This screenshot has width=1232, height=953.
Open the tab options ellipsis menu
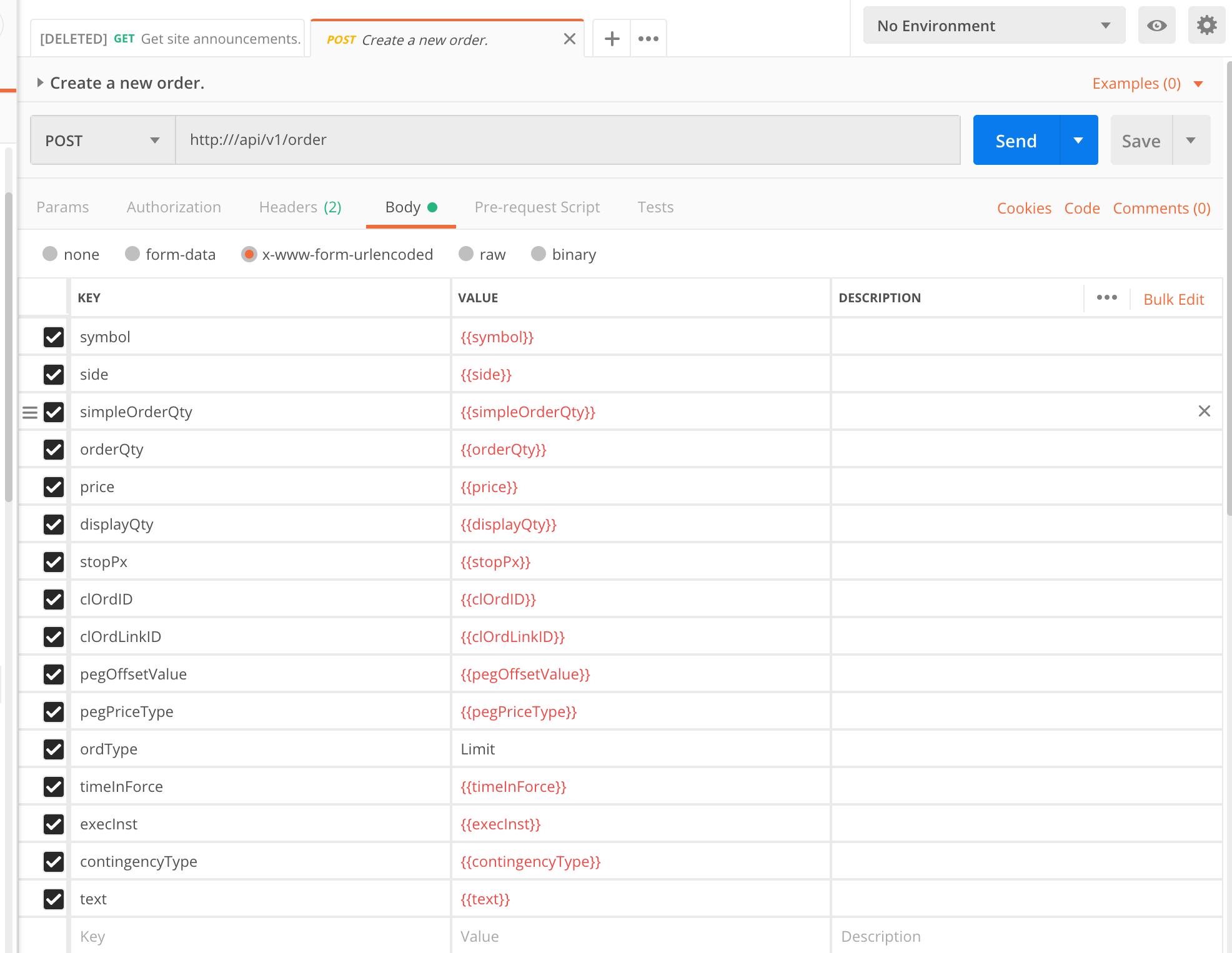point(648,38)
